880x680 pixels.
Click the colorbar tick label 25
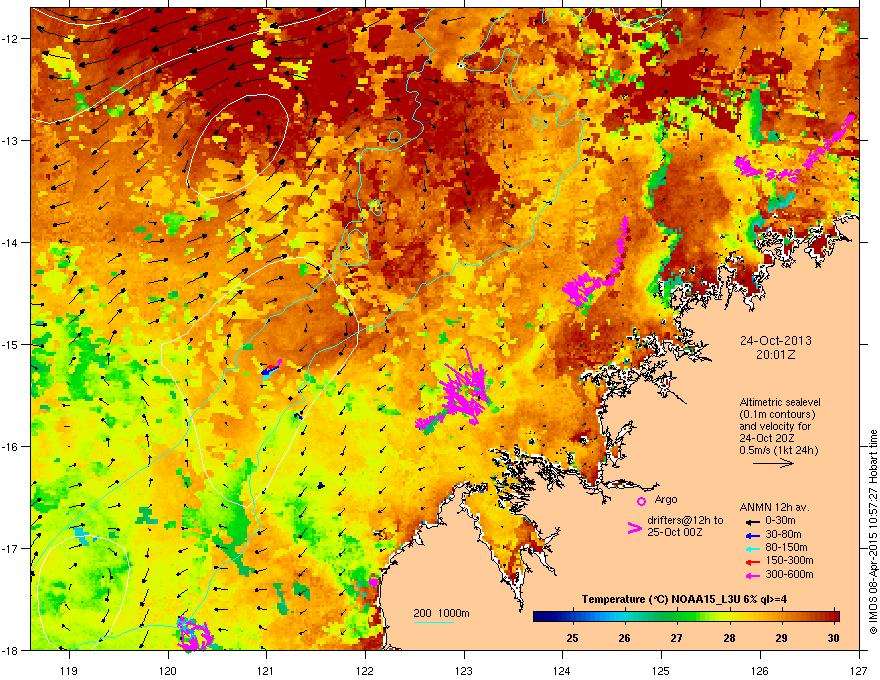(x=572, y=638)
